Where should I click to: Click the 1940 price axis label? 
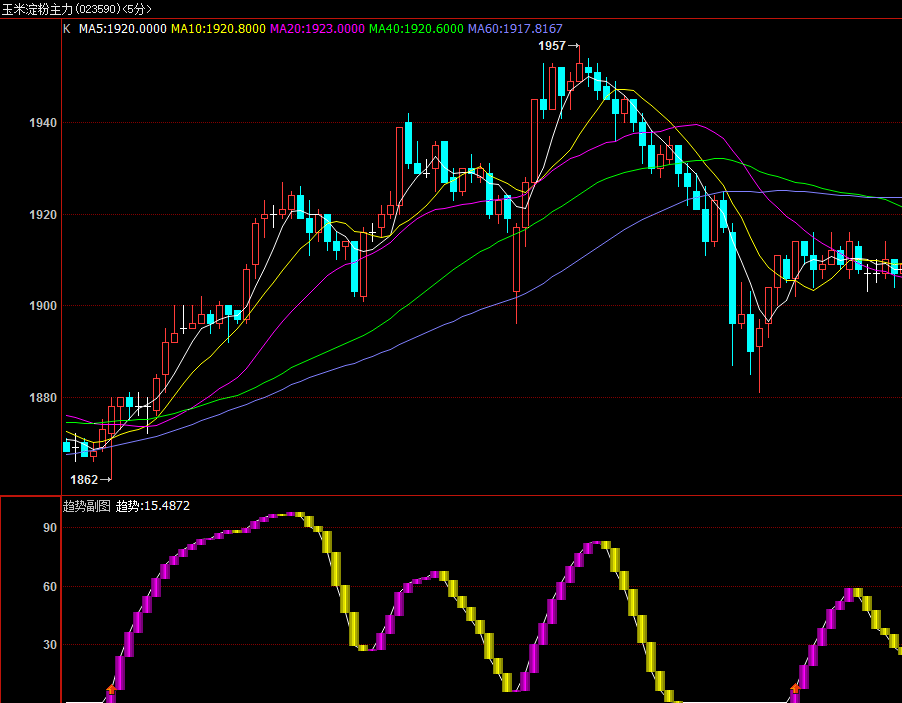point(43,123)
